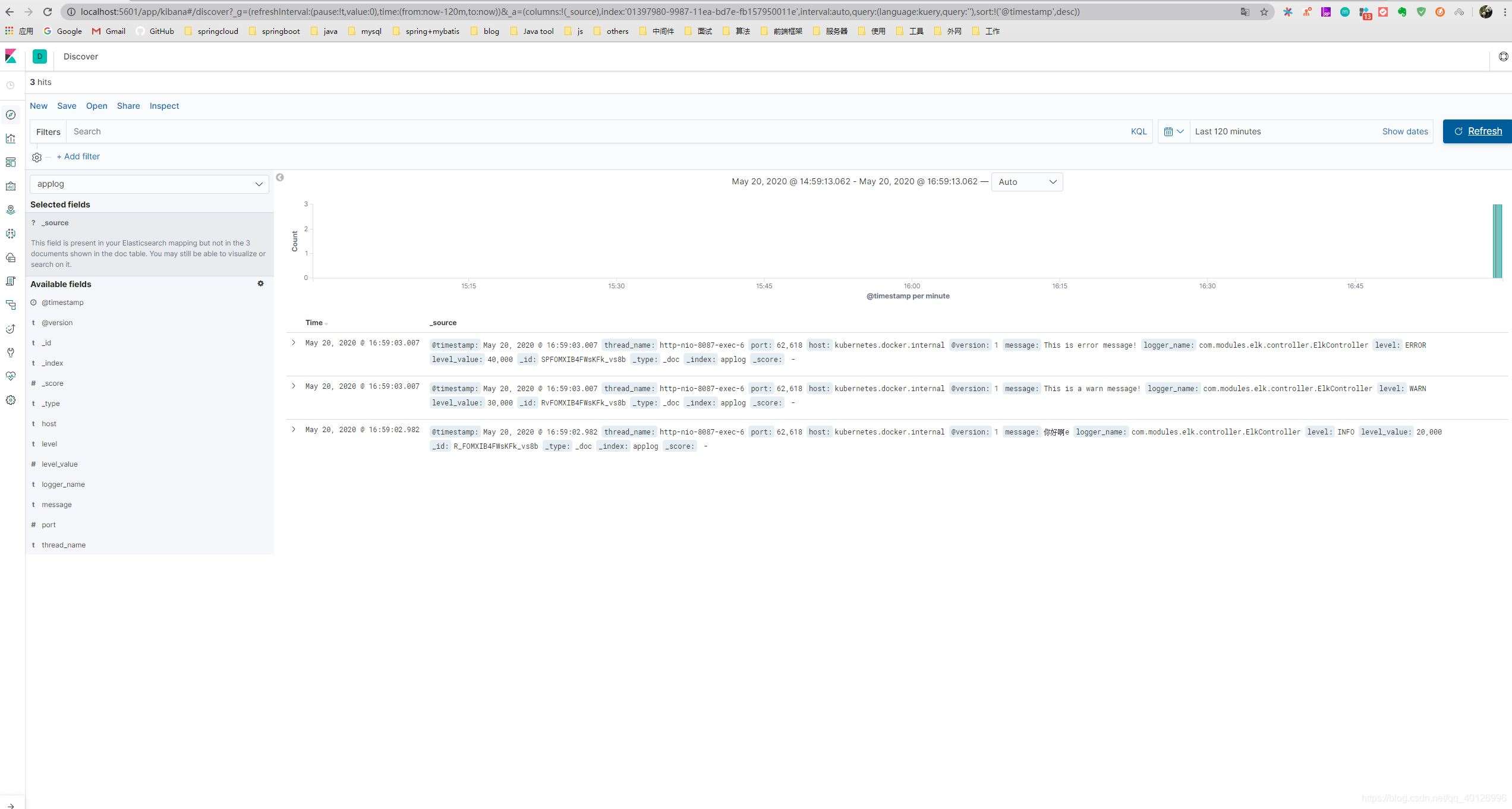Collapse the fields sidebar arrow
Image resolution: width=1512 pixels, height=809 pixels.
[280, 177]
